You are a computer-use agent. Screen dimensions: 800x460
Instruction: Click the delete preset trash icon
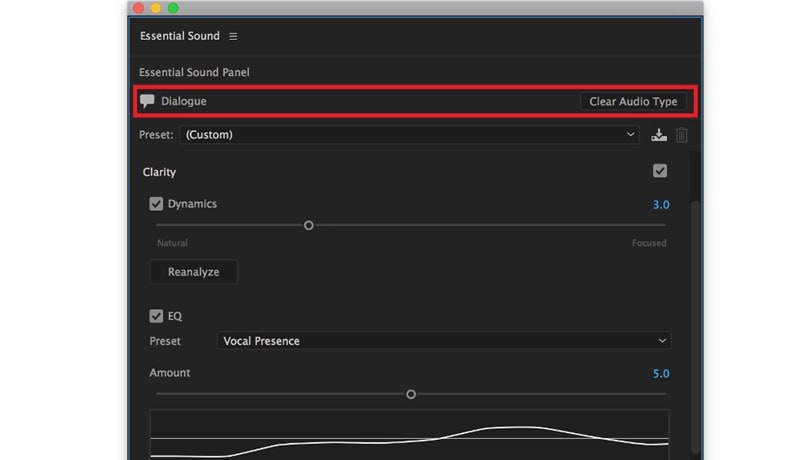pos(682,135)
